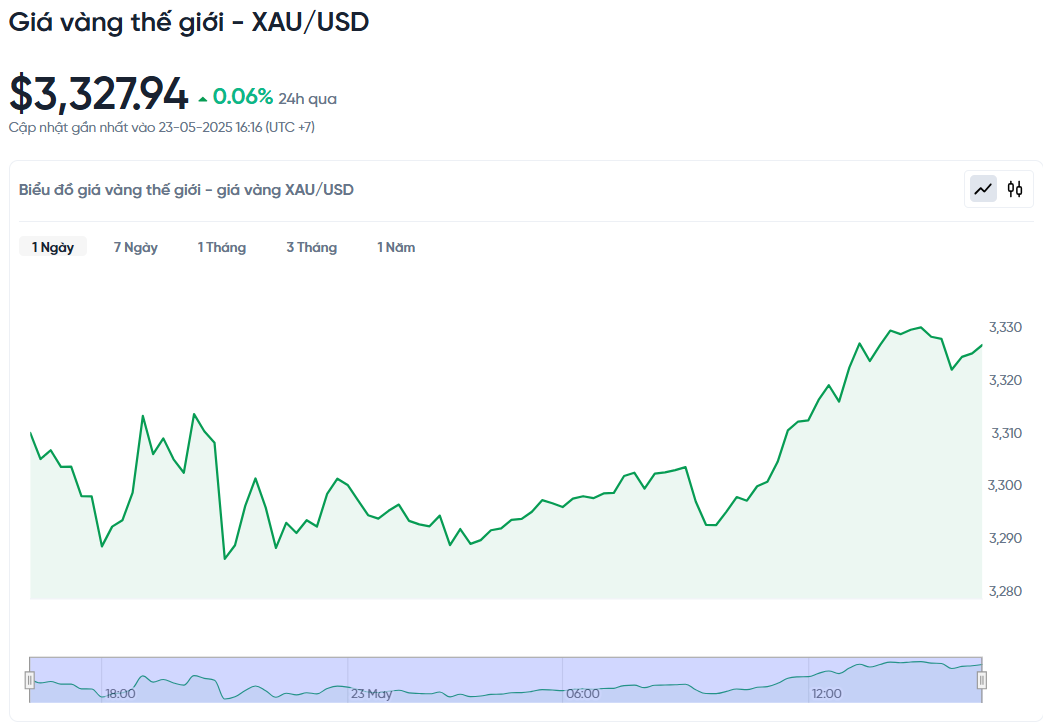Click the right handle of the range navigator
1043x727 pixels.
point(982,680)
